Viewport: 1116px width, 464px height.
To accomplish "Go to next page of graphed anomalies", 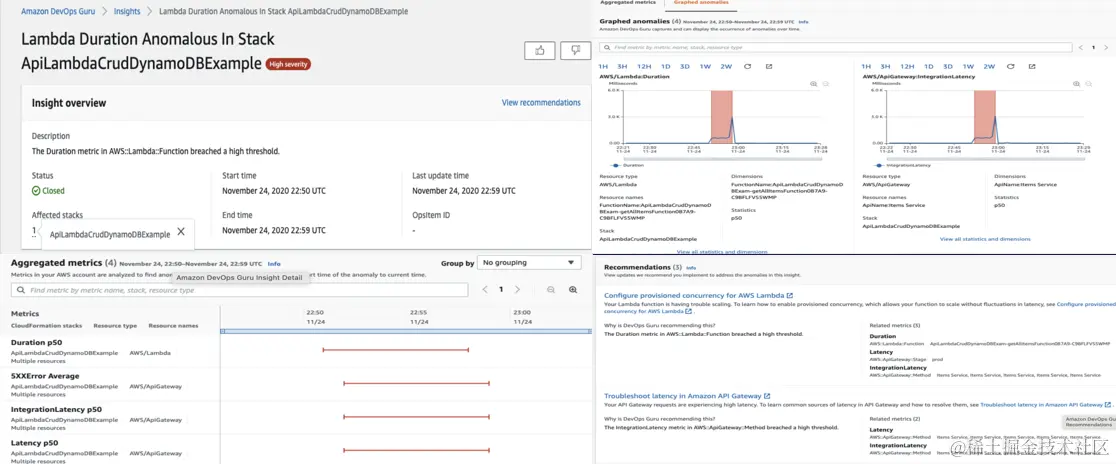I will point(1105,47).
